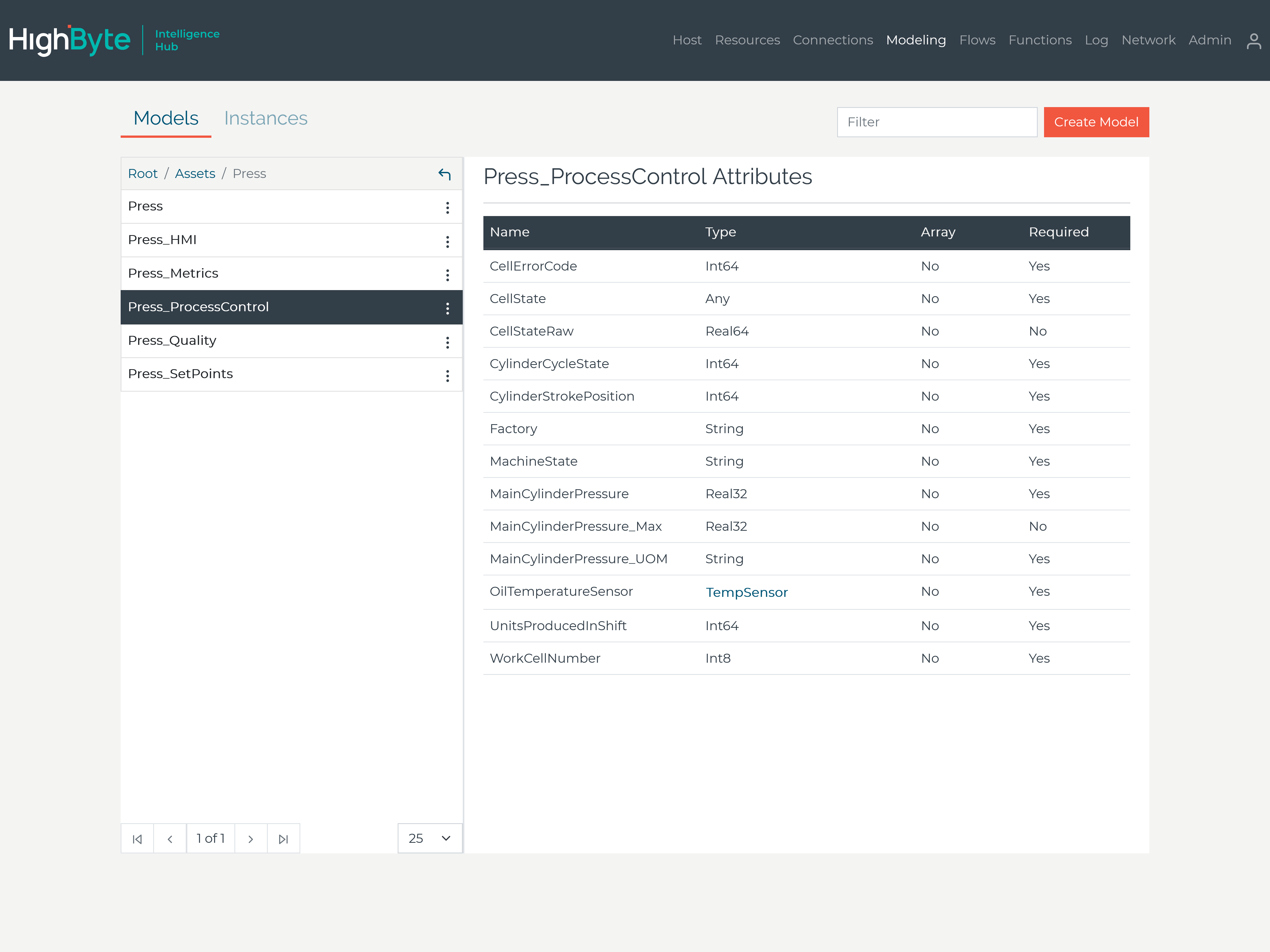
Task: Click the Create Model button
Action: pos(1095,122)
